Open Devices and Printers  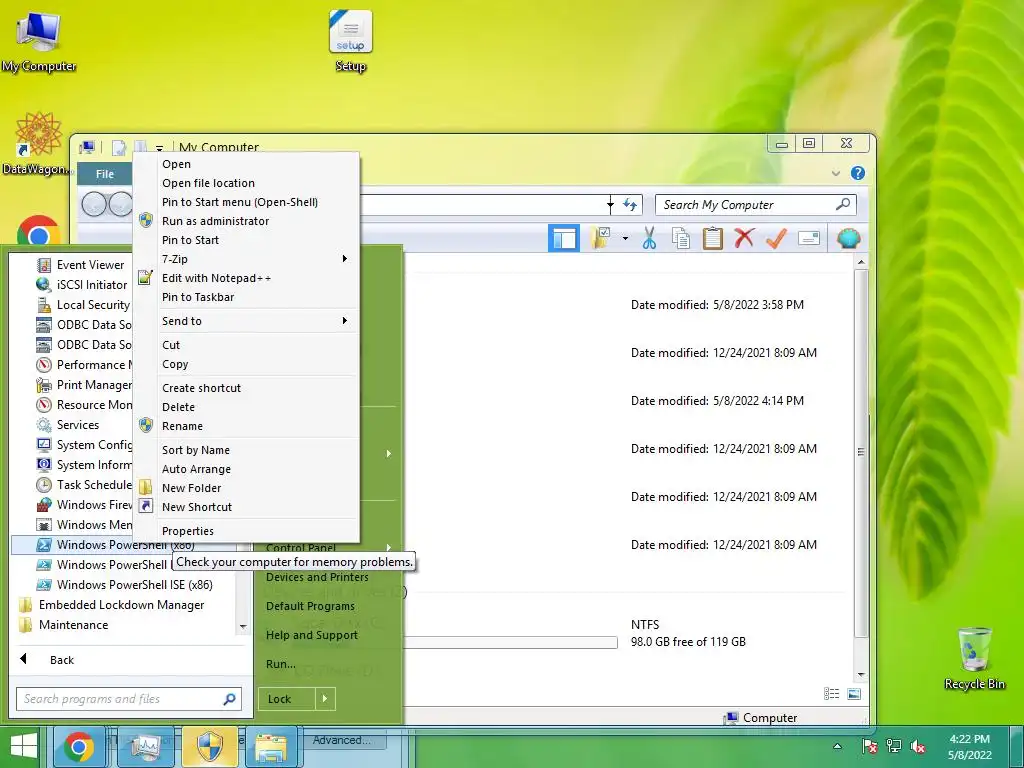pos(317,577)
